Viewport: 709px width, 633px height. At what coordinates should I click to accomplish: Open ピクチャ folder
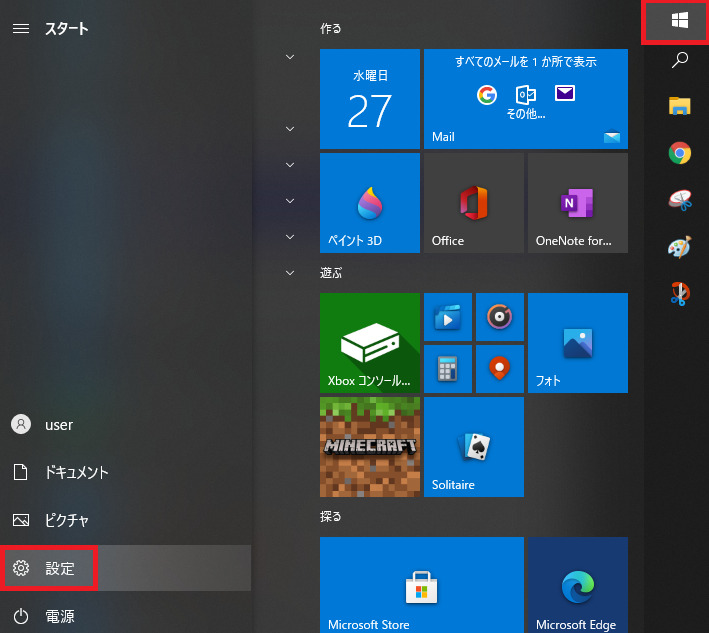[126, 520]
